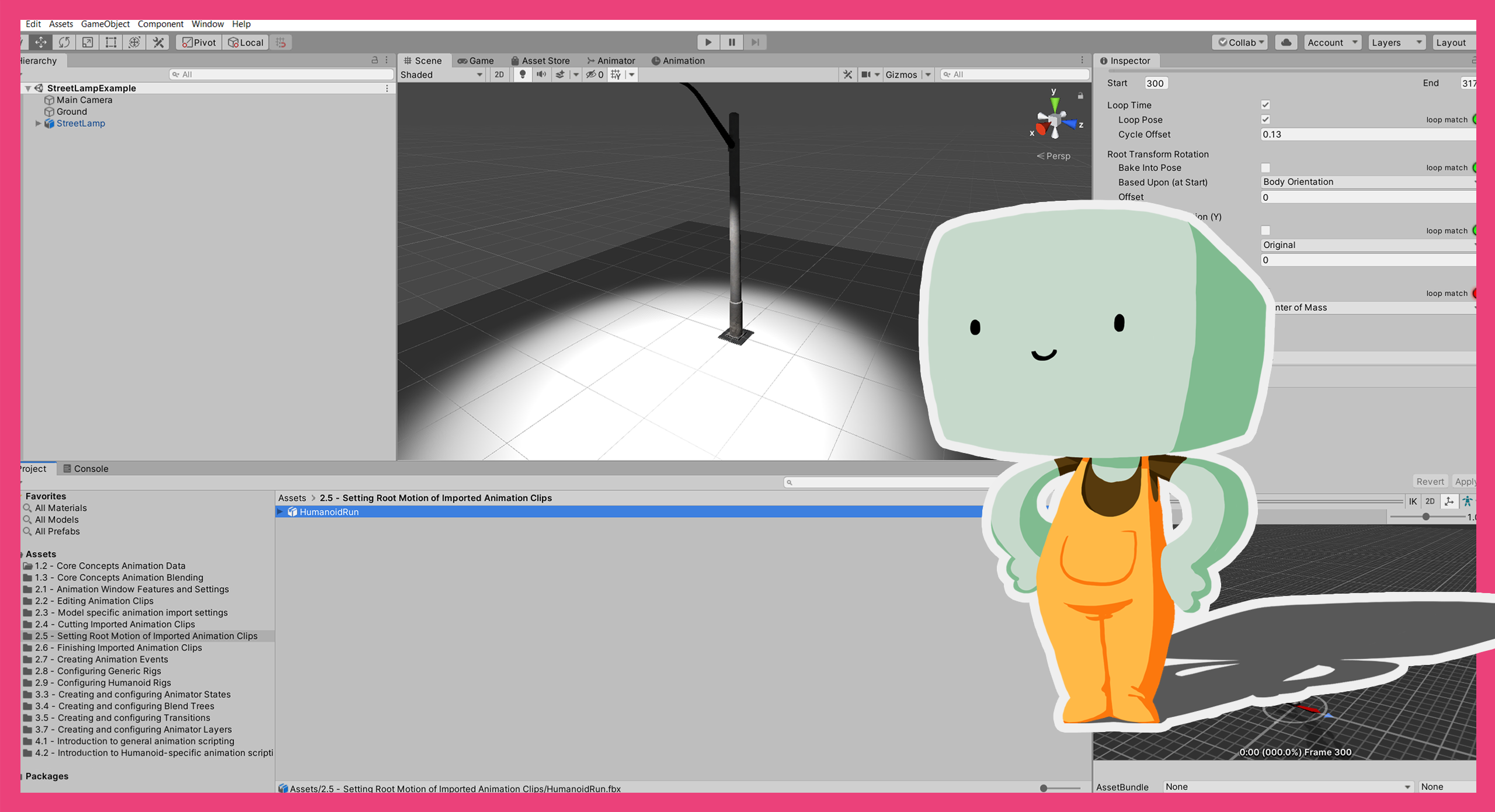The width and height of the screenshot is (1495, 812).
Task: Open the GameObject menu
Action: pyautogui.click(x=105, y=24)
